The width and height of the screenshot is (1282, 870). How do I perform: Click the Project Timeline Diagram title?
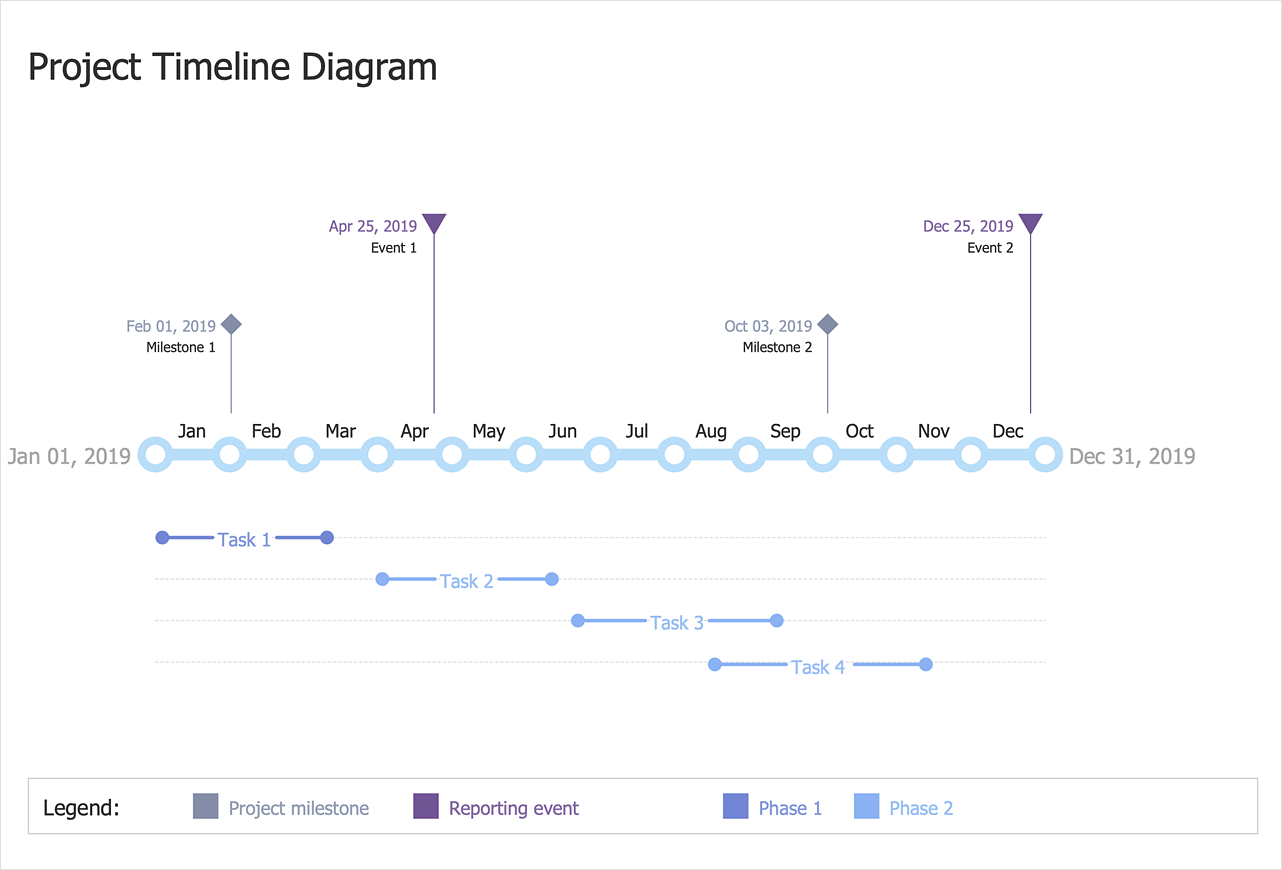point(232,67)
